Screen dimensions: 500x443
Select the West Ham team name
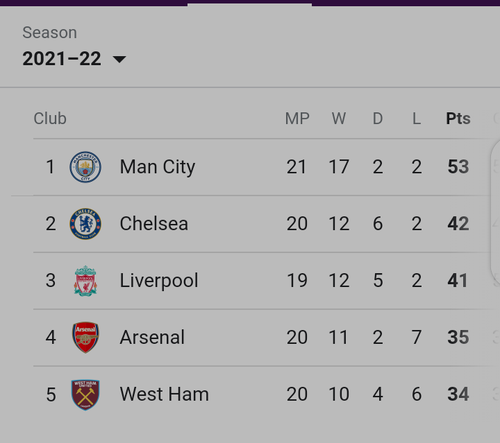pyautogui.click(x=164, y=394)
